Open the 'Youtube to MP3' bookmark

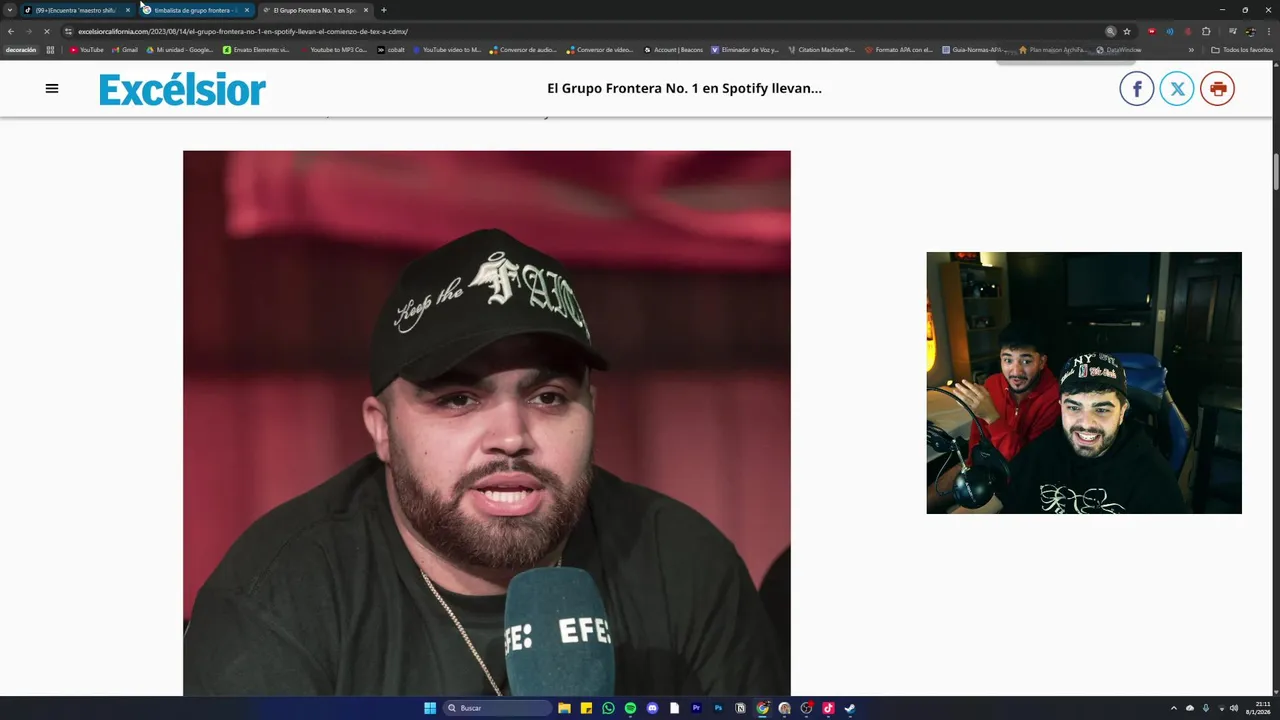(334, 50)
